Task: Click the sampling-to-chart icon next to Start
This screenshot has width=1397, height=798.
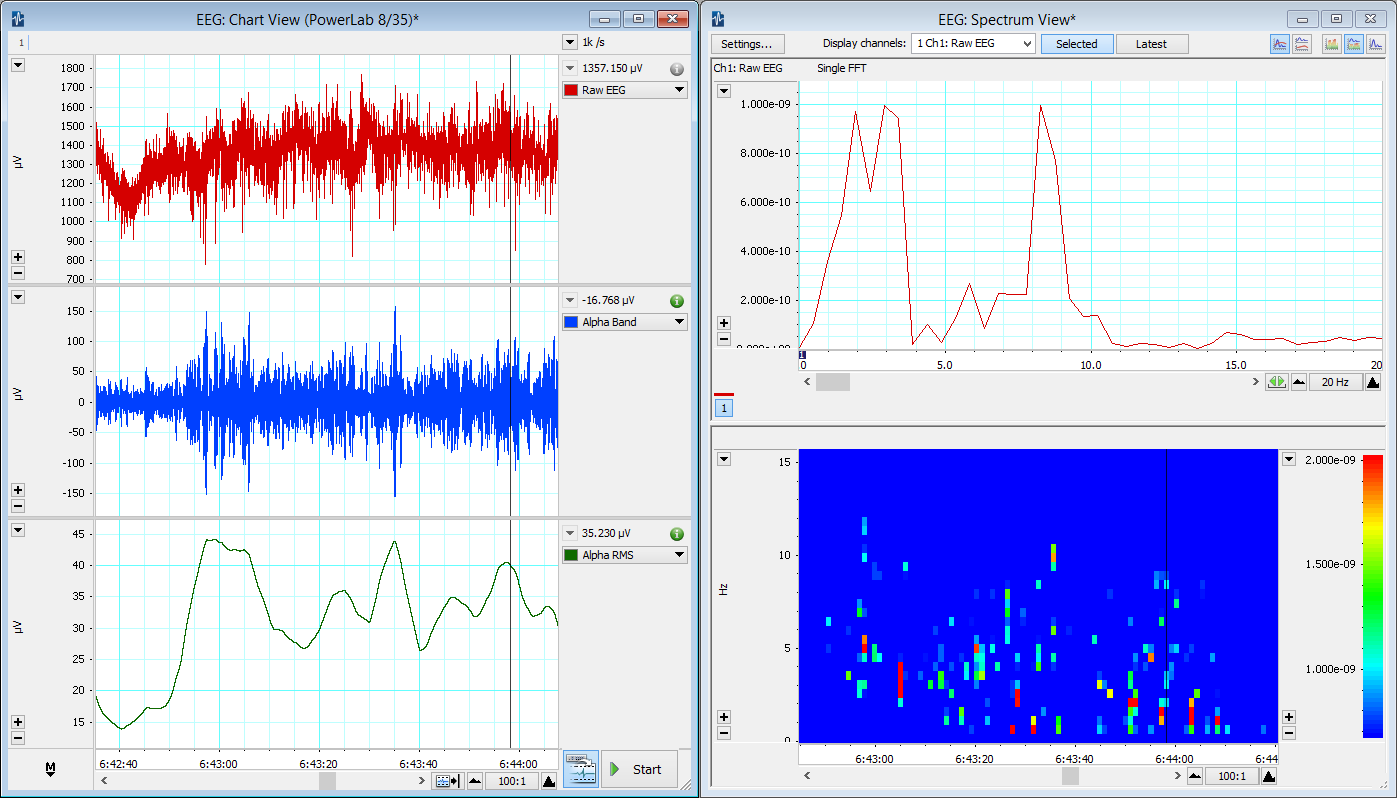Action: coord(581,768)
